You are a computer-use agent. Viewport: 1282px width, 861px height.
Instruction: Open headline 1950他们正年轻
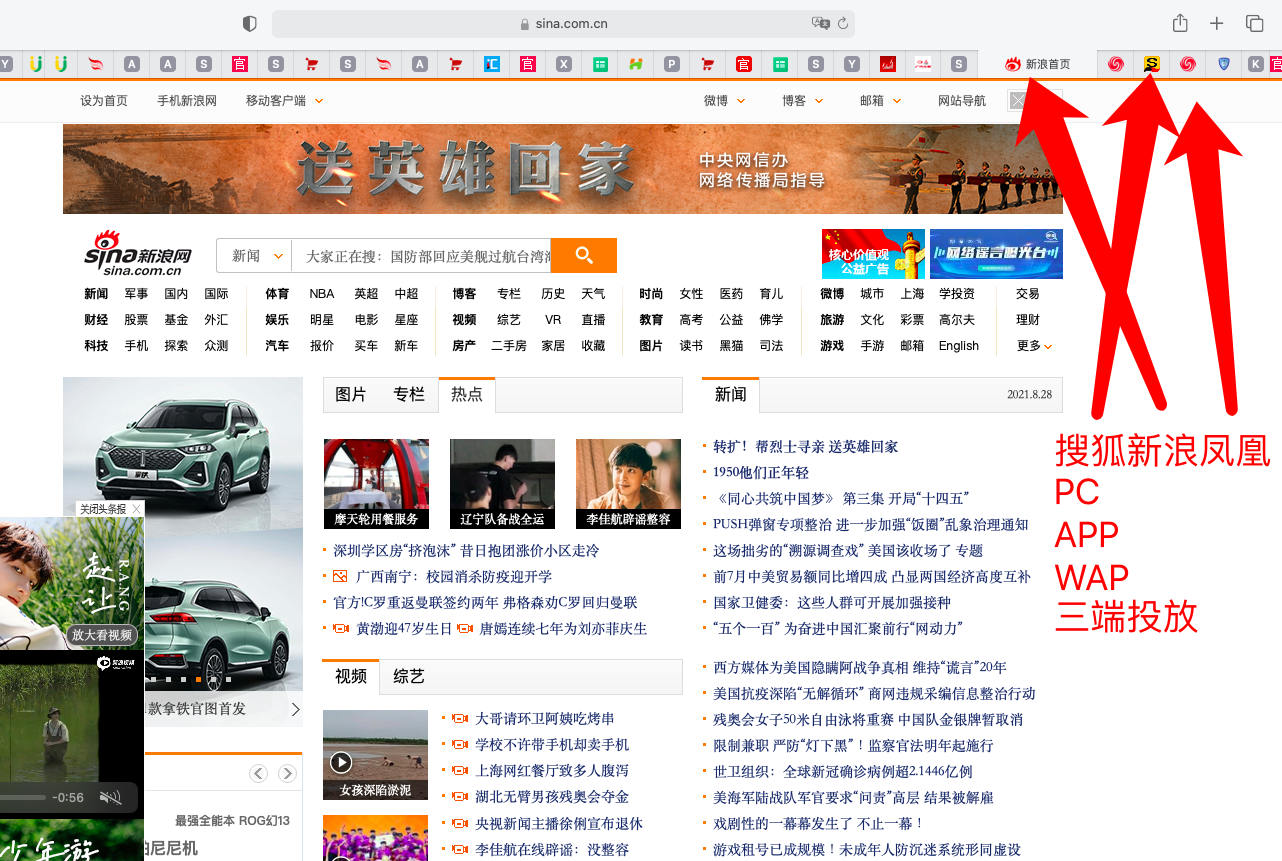(761, 472)
